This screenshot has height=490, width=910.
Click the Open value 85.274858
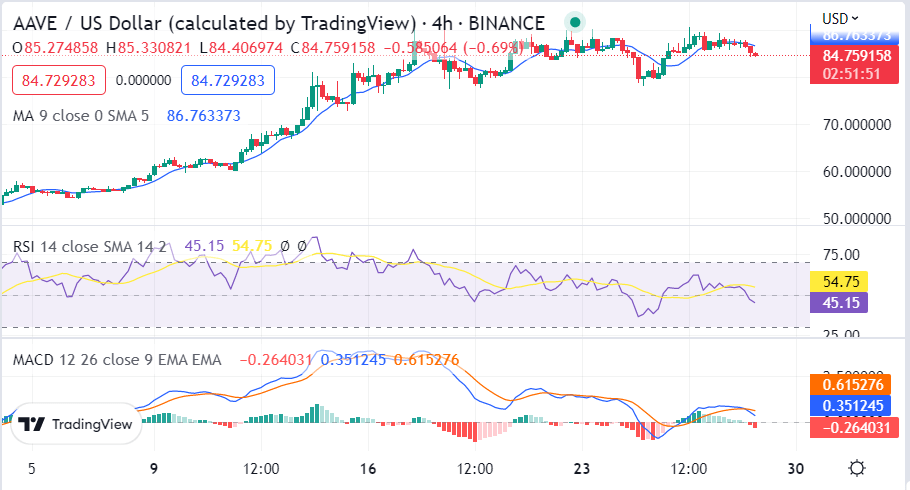click(61, 47)
